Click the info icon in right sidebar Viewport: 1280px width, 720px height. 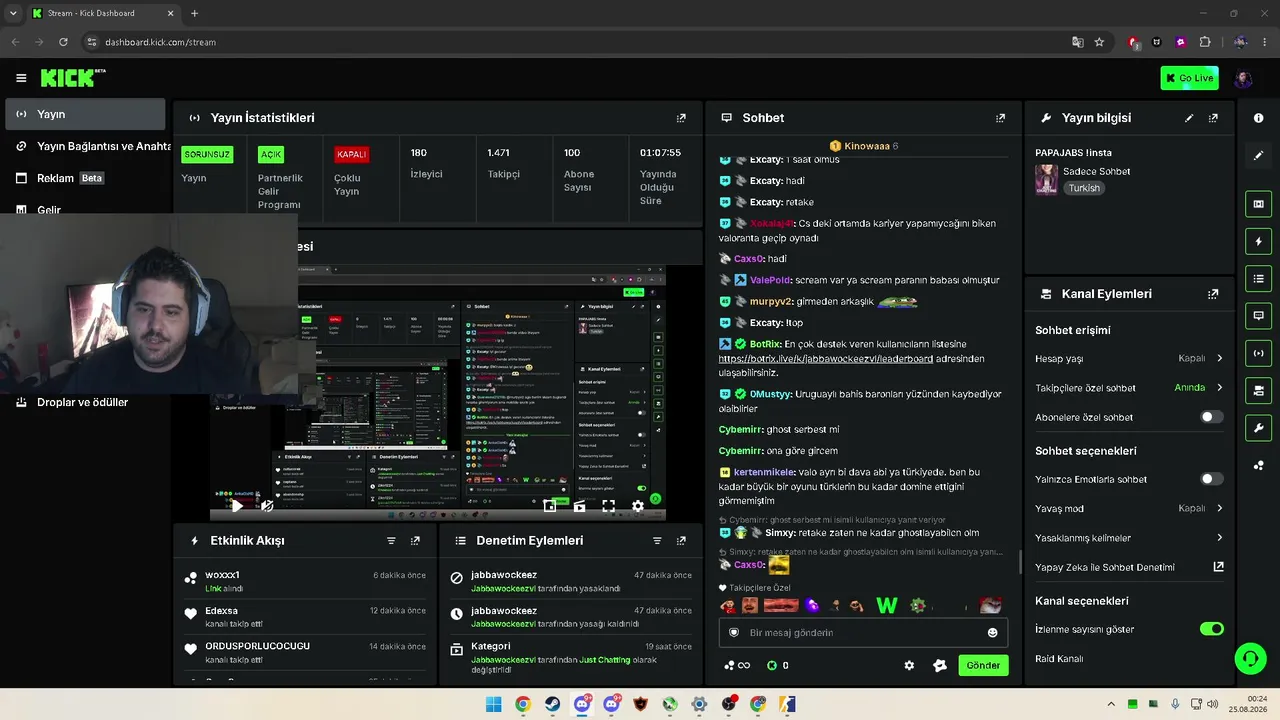1258,118
